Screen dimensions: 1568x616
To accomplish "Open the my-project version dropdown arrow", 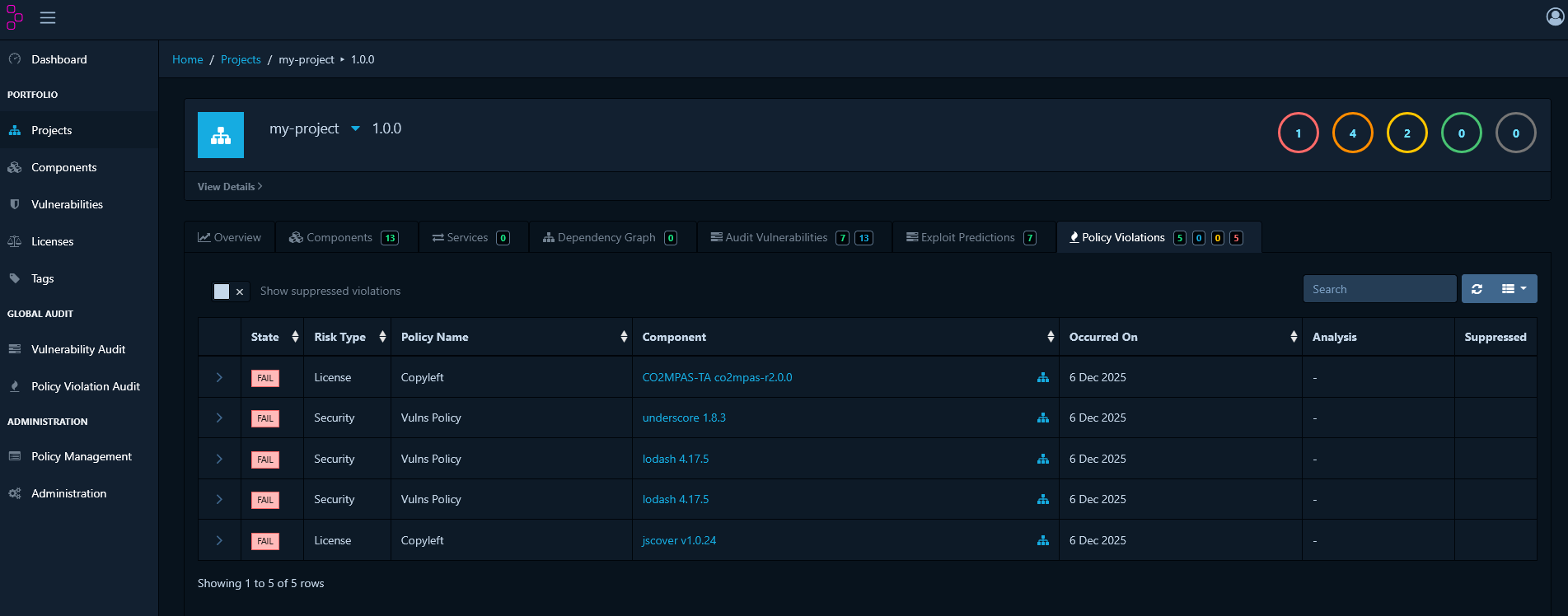I will pyautogui.click(x=356, y=128).
